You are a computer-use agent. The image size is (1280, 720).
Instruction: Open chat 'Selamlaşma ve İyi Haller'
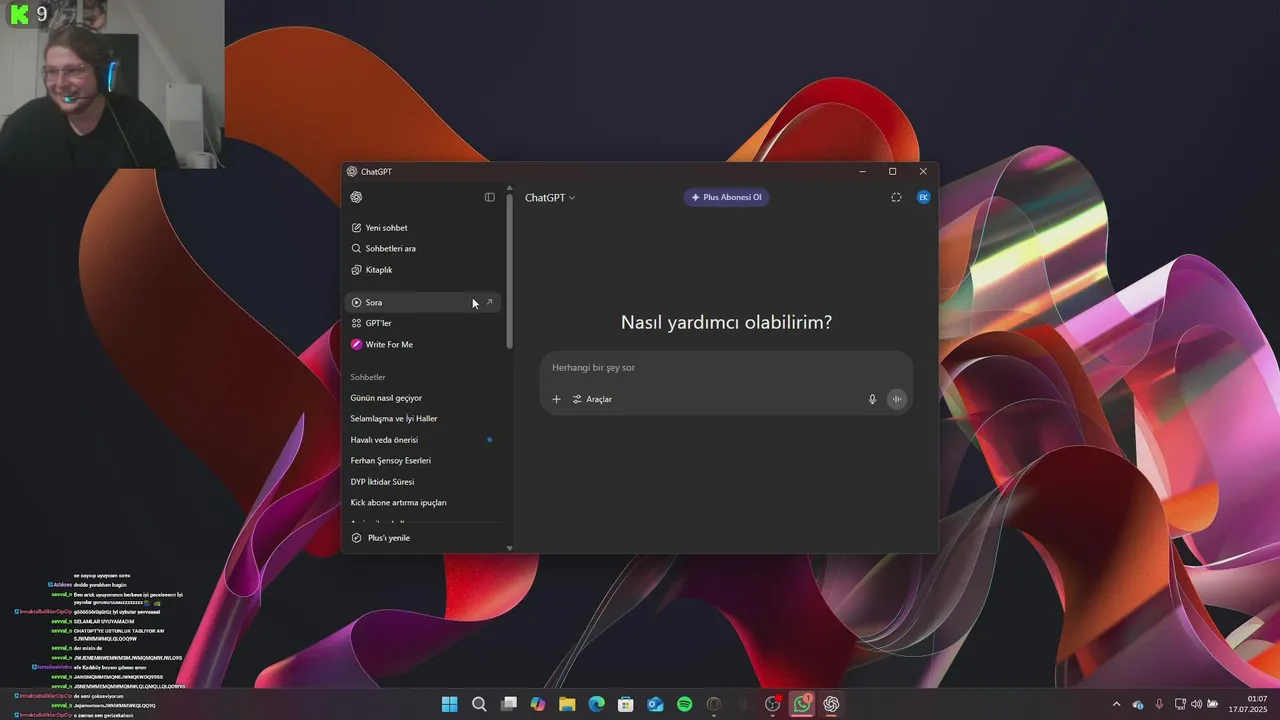[423, 419]
